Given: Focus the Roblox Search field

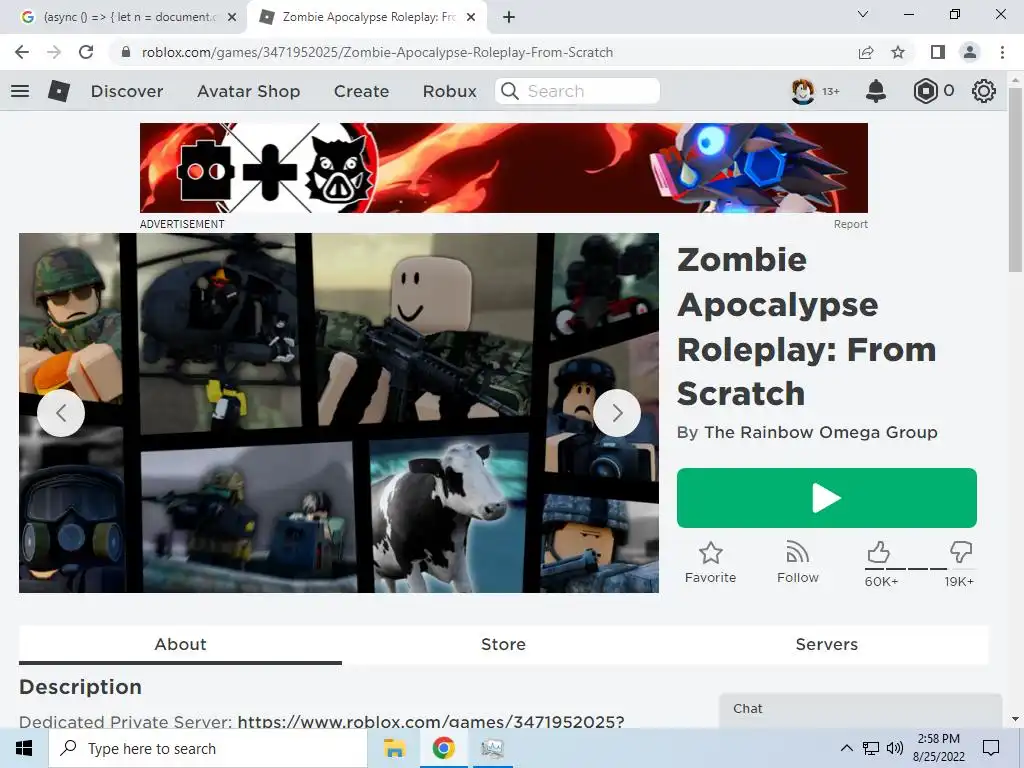Looking at the screenshot, I should 577,91.
